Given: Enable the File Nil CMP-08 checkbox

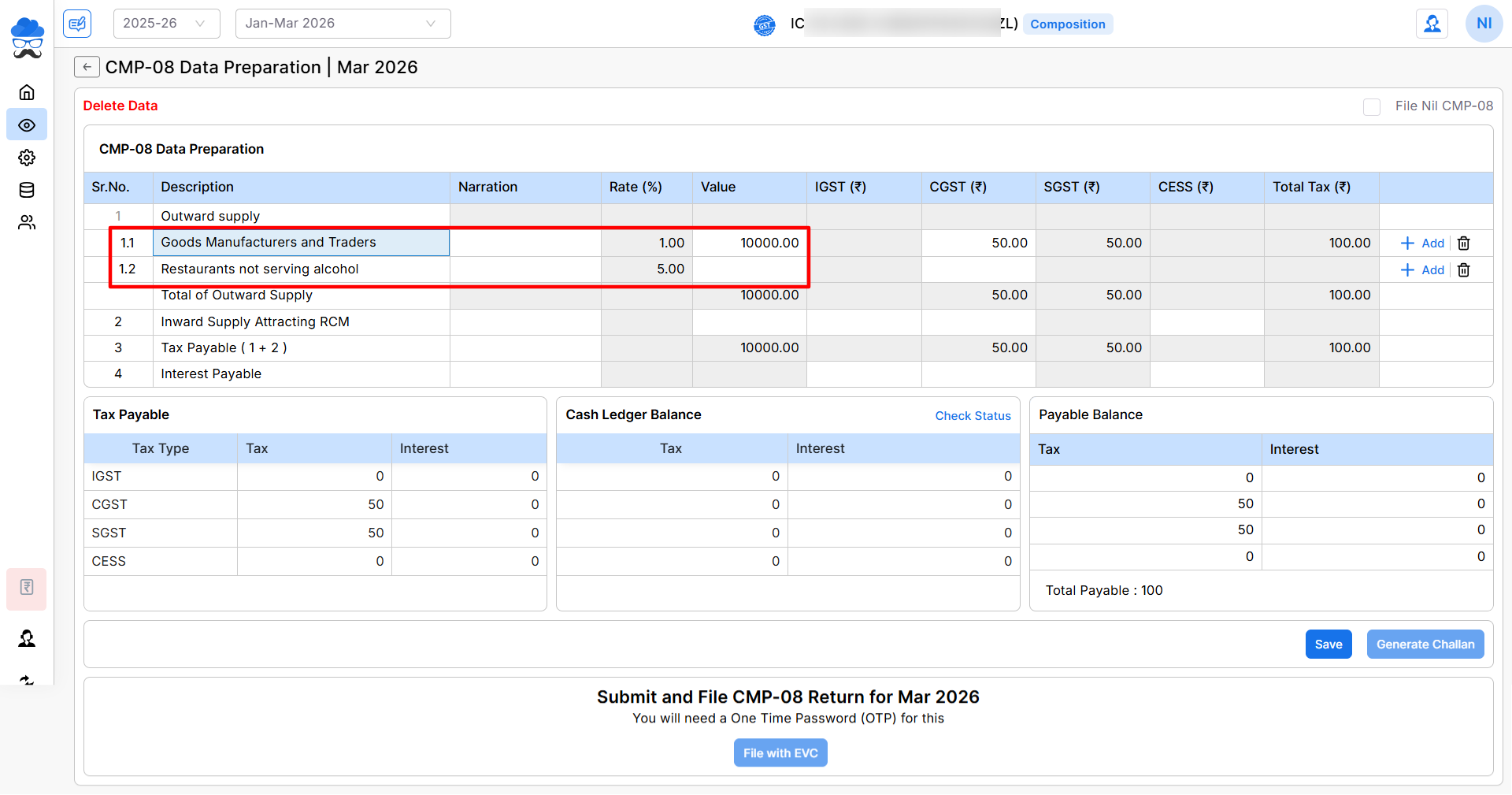Looking at the screenshot, I should pos(1371,106).
